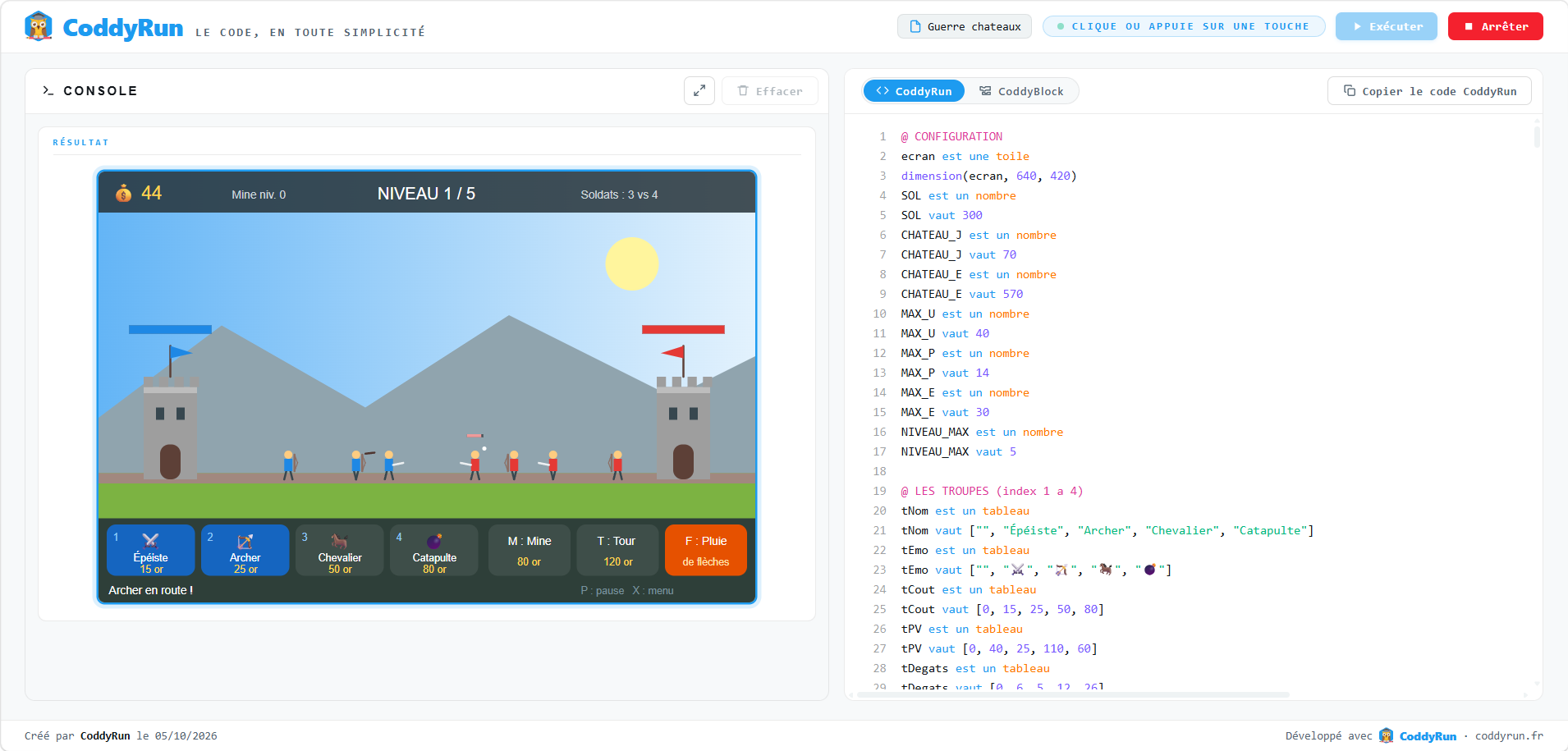Click the blue player castle

170,427
